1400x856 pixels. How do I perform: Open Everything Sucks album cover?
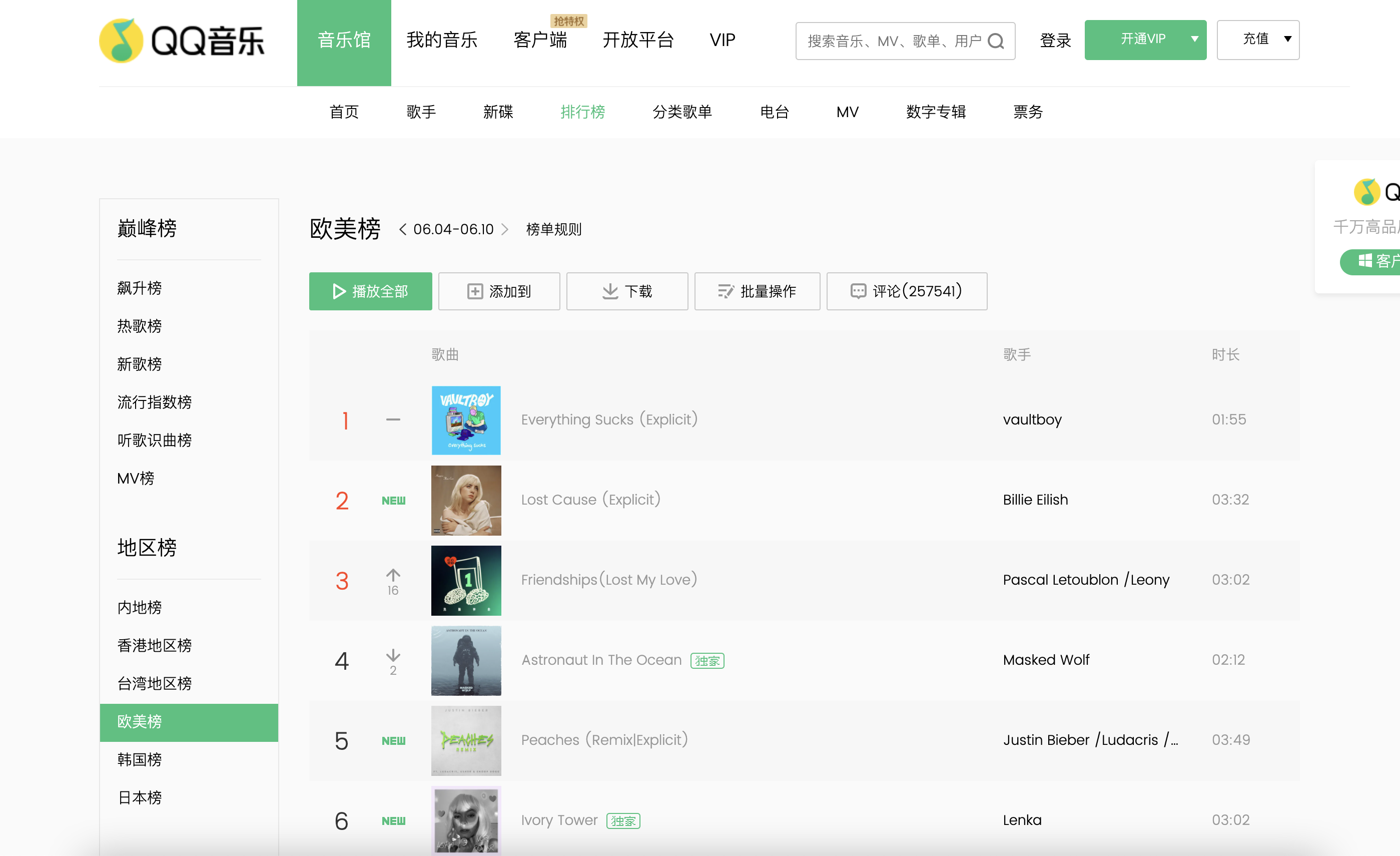click(x=466, y=420)
